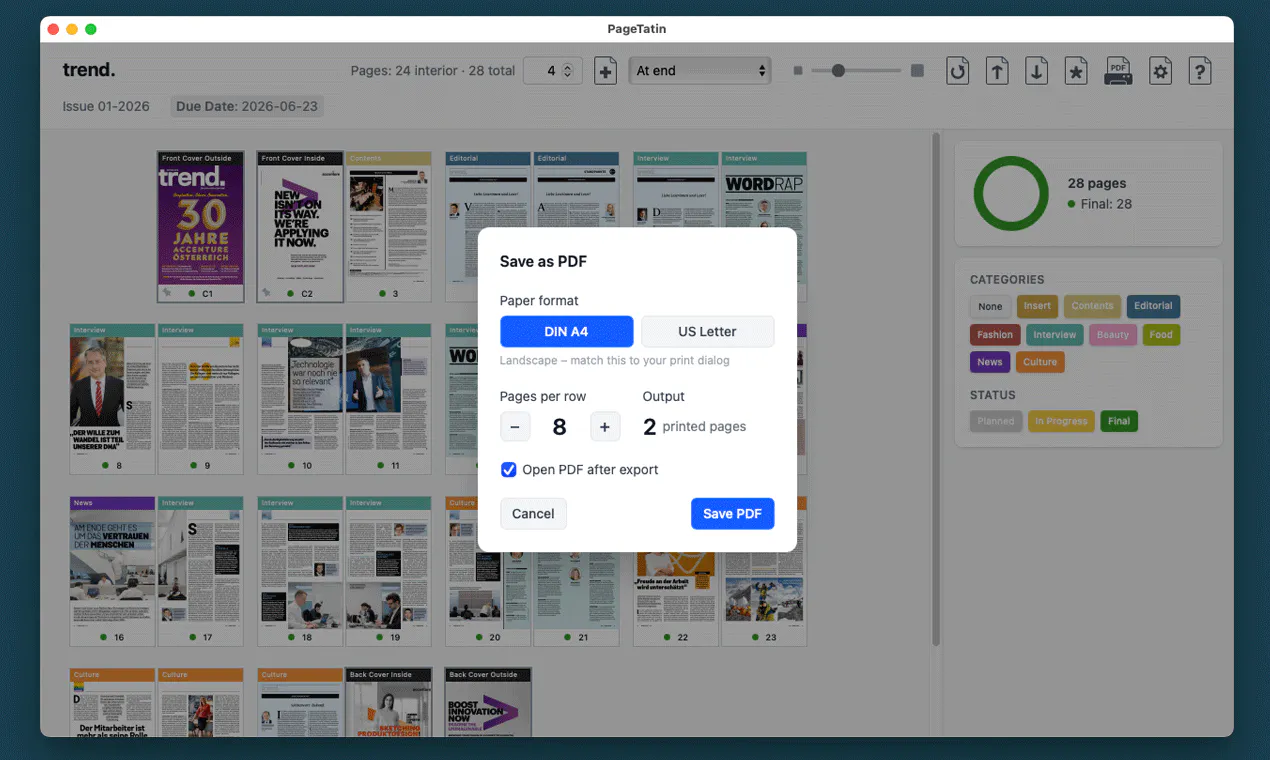This screenshot has width=1270, height=760.
Task: Click the star document icon
Action: [1076, 71]
